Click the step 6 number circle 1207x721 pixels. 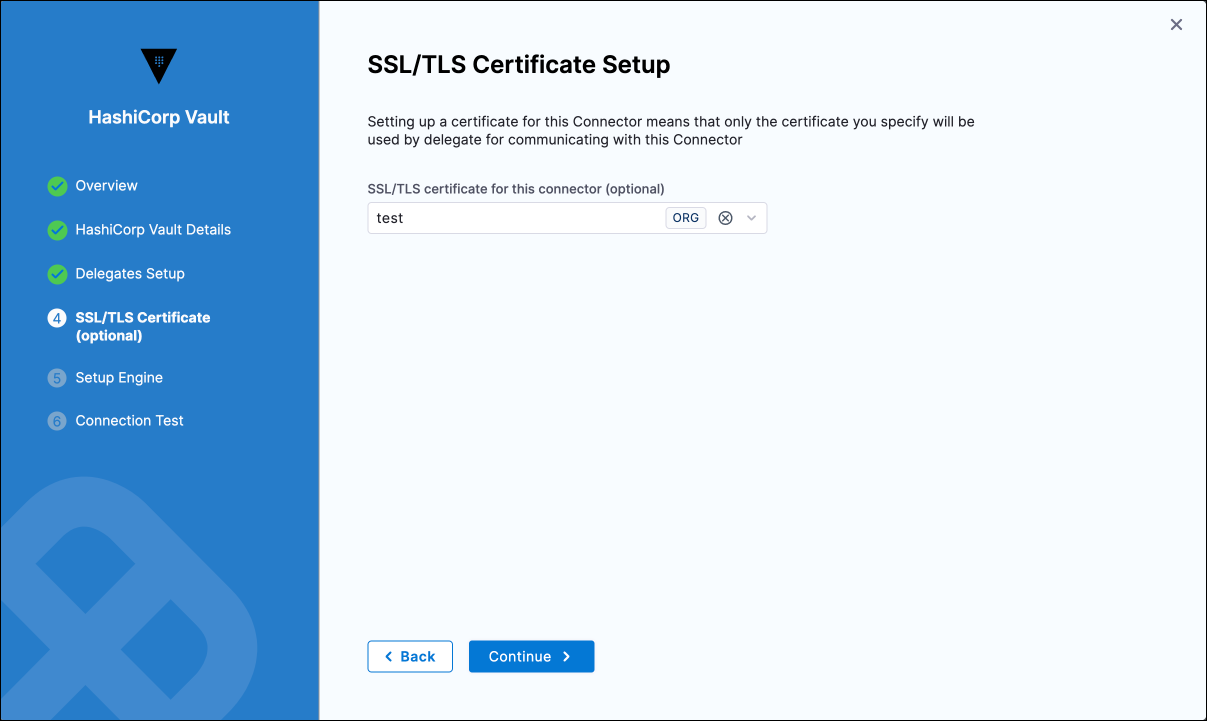tap(57, 421)
